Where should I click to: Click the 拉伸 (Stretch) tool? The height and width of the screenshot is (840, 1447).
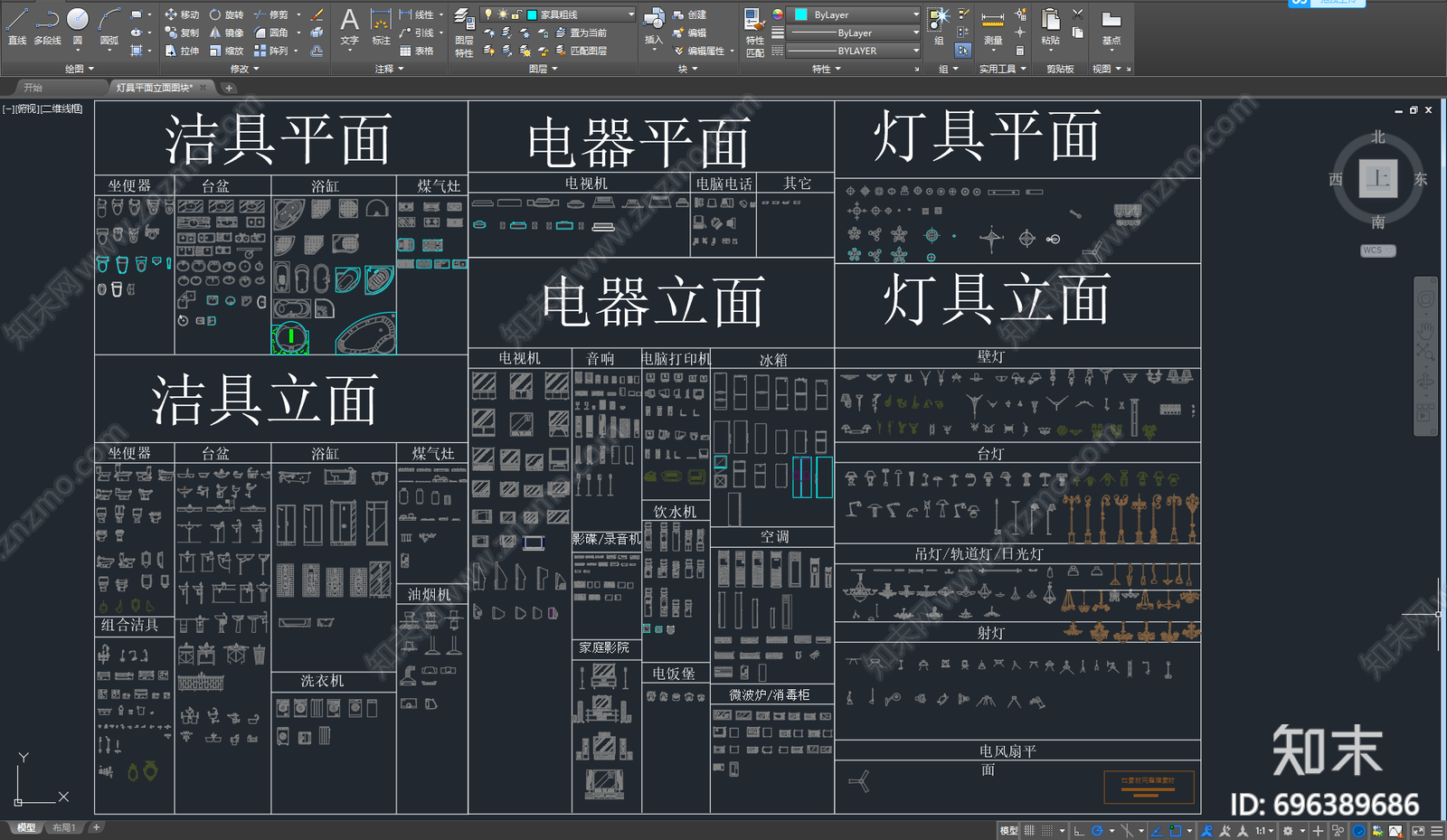182,51
